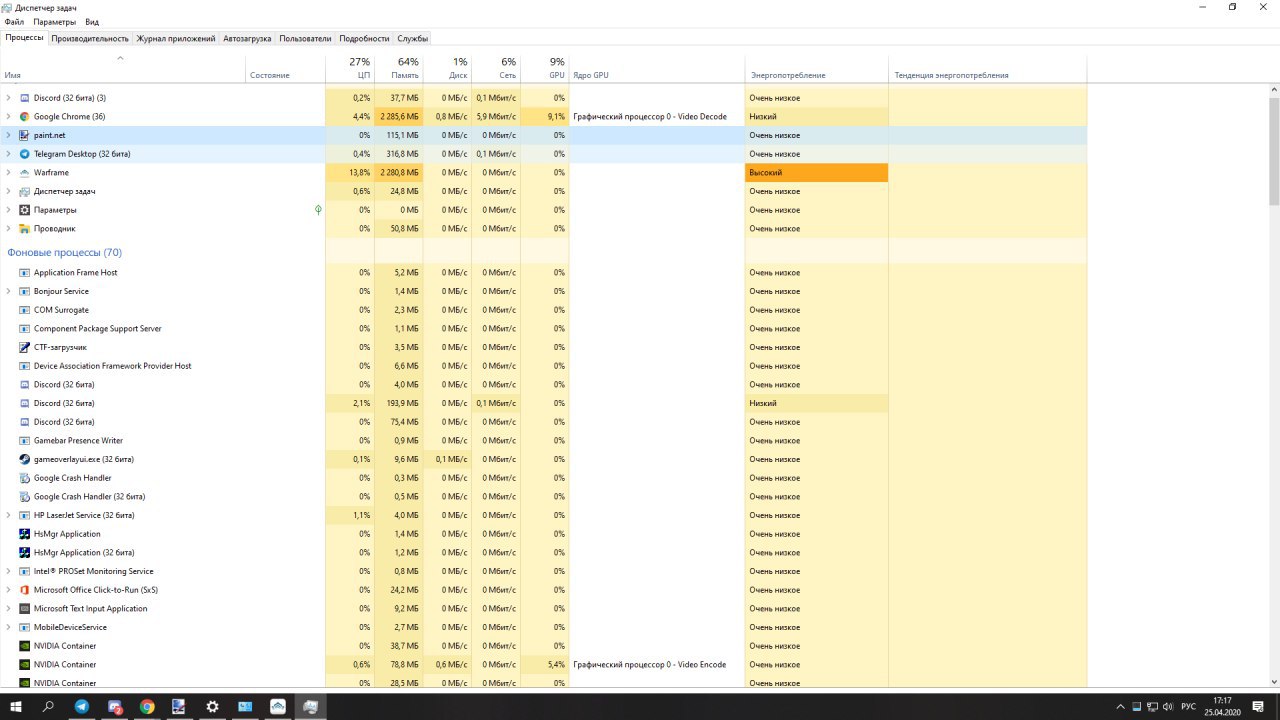The width and height of the screenshot is (1280, 720).
Task: Open the Вид menu
Action: 92,22
